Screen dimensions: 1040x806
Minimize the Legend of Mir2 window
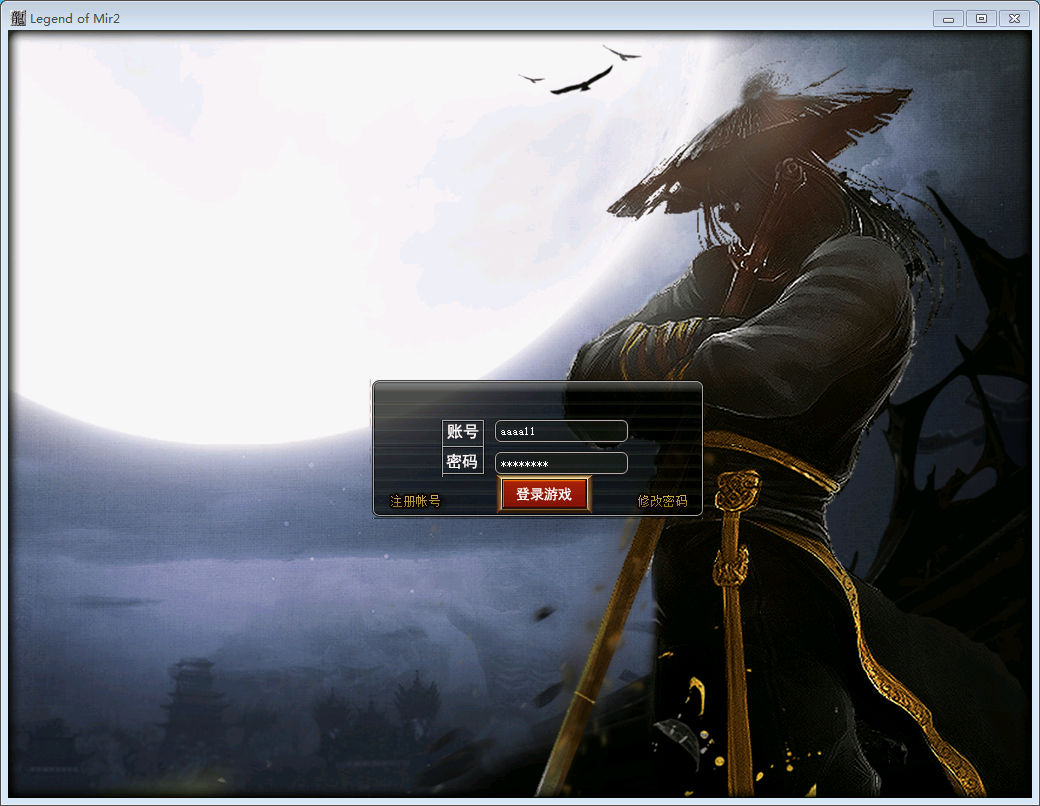click(x=948, y=18)
